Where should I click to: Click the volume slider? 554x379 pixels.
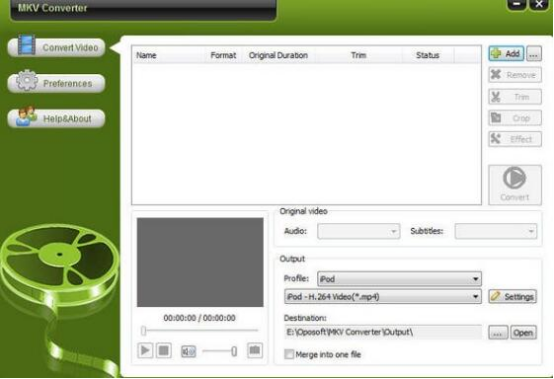(x=220, y=351)
